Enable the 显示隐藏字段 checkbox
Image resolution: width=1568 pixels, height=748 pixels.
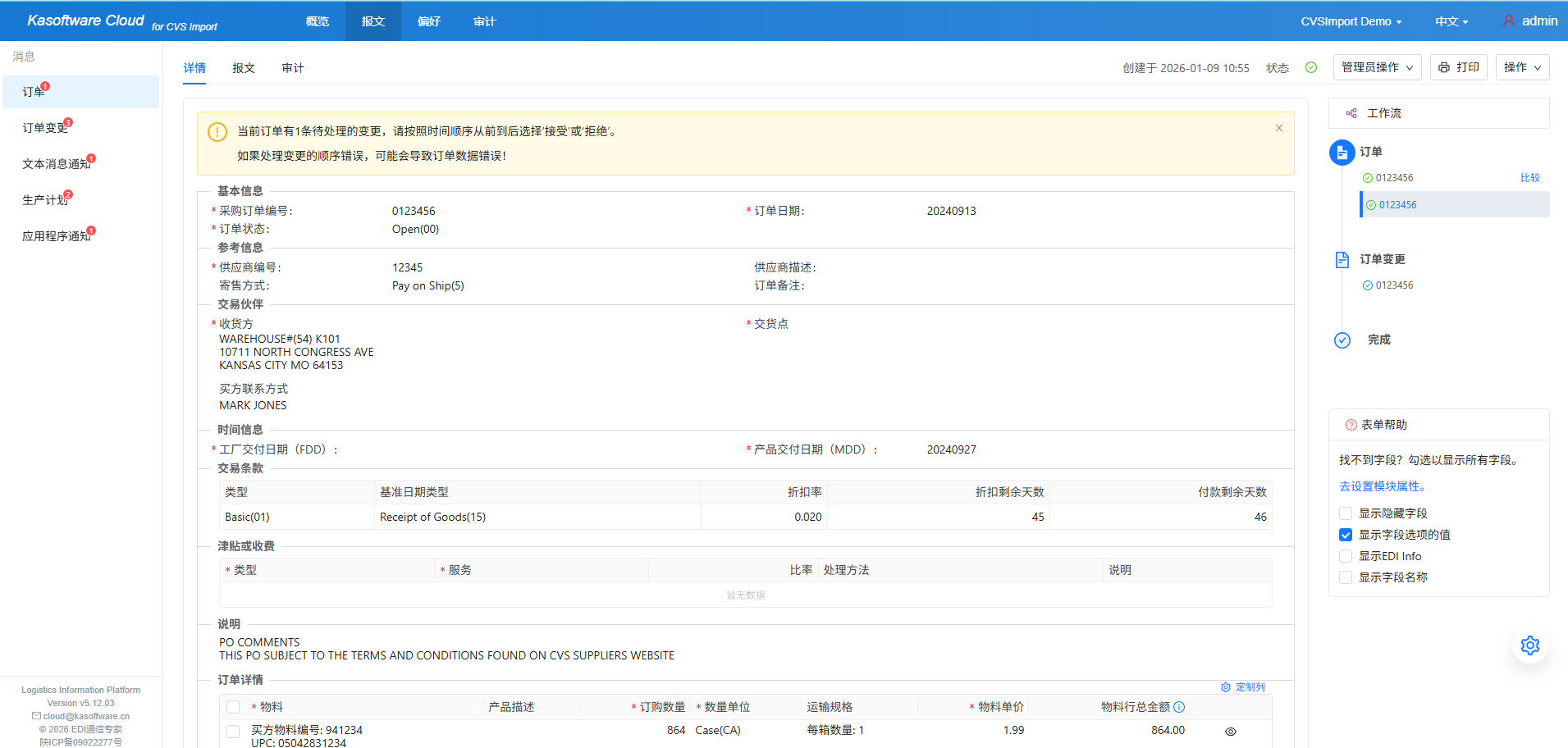tap(1346, 513)
